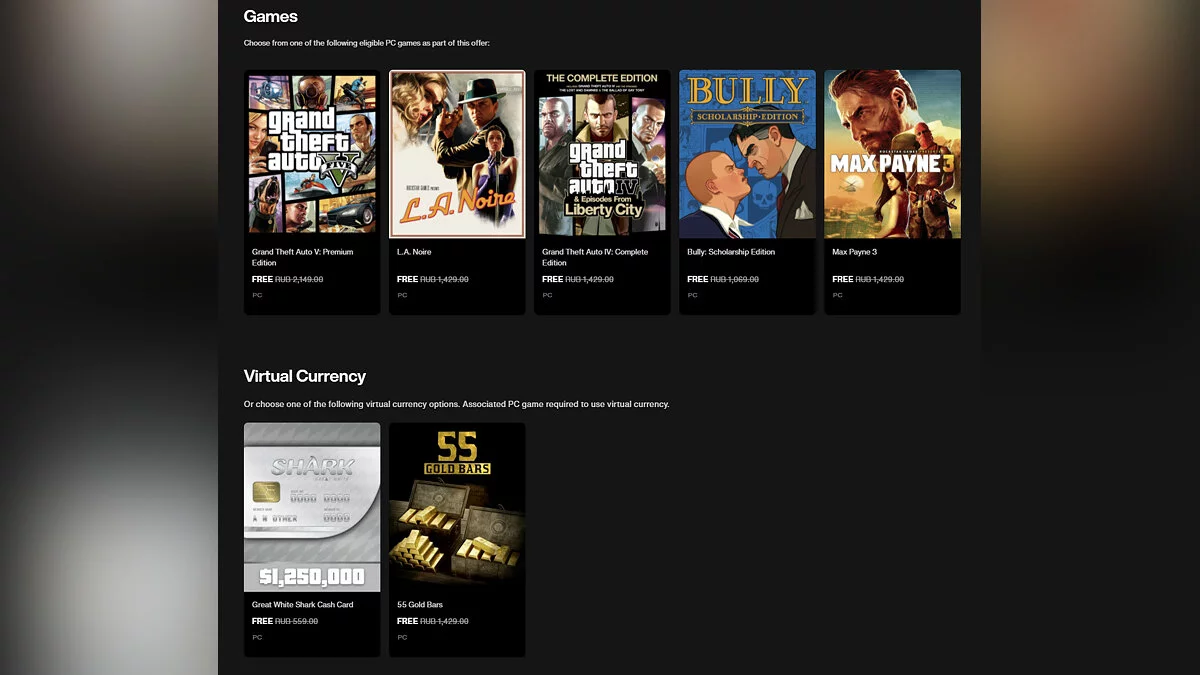Click FREE price under L.A. Noire
Image resolution: width=1200 pixels, height=675 pixels.
click(x=407, y=279)
